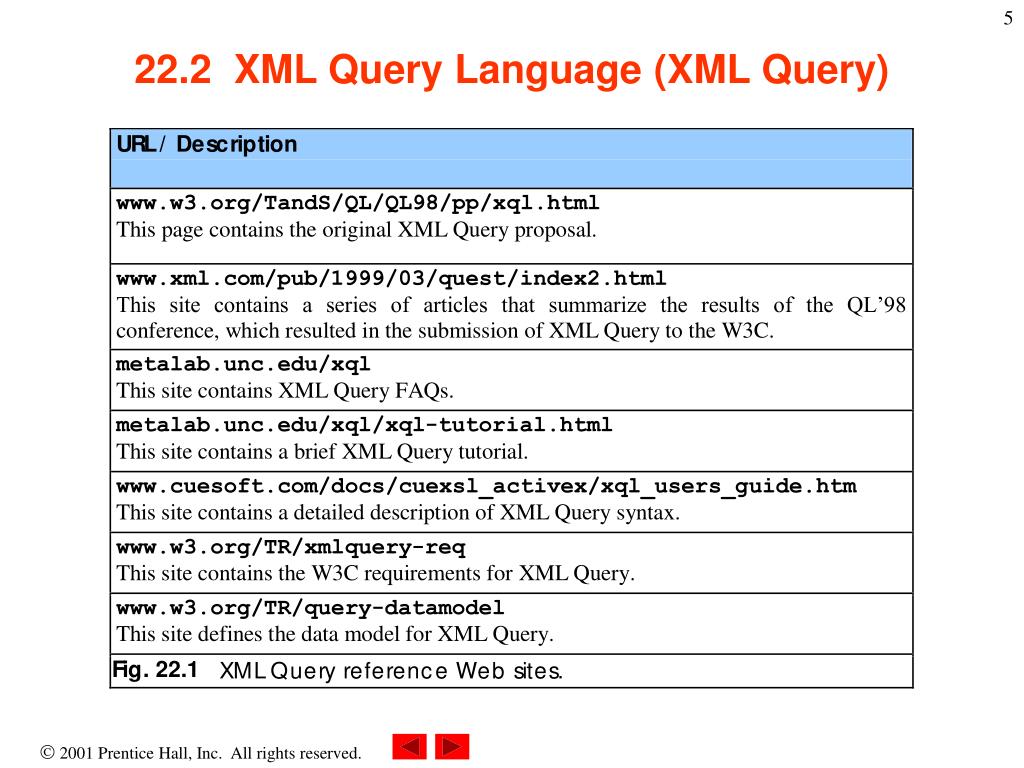
Task: Select text 'This site contains XML Query FAQs.'
Action: coord(285,391)
